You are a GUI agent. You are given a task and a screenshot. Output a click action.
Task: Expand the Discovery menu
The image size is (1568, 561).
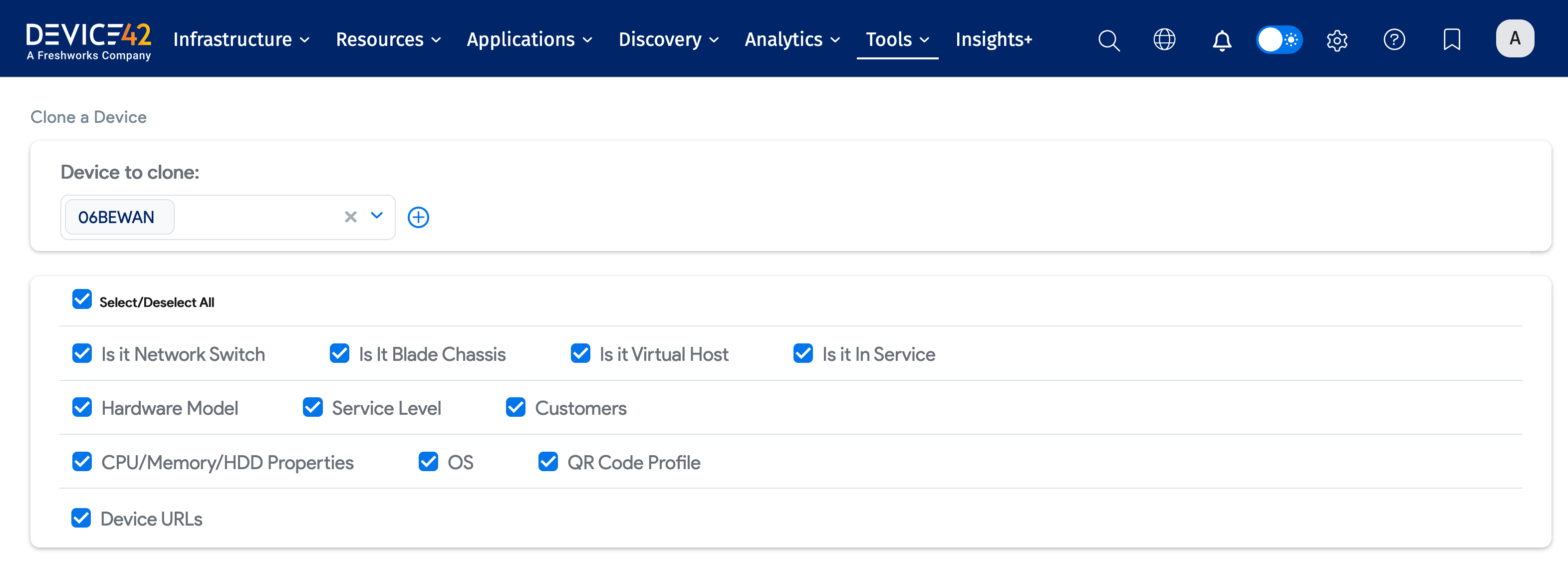coord(668,39)
